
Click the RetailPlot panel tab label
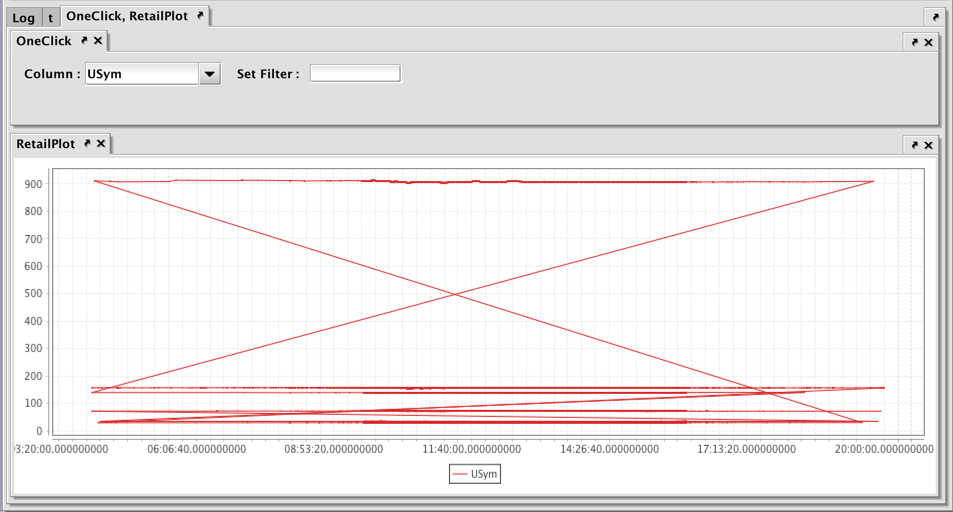pyautogui.click(x=46, y=144)
